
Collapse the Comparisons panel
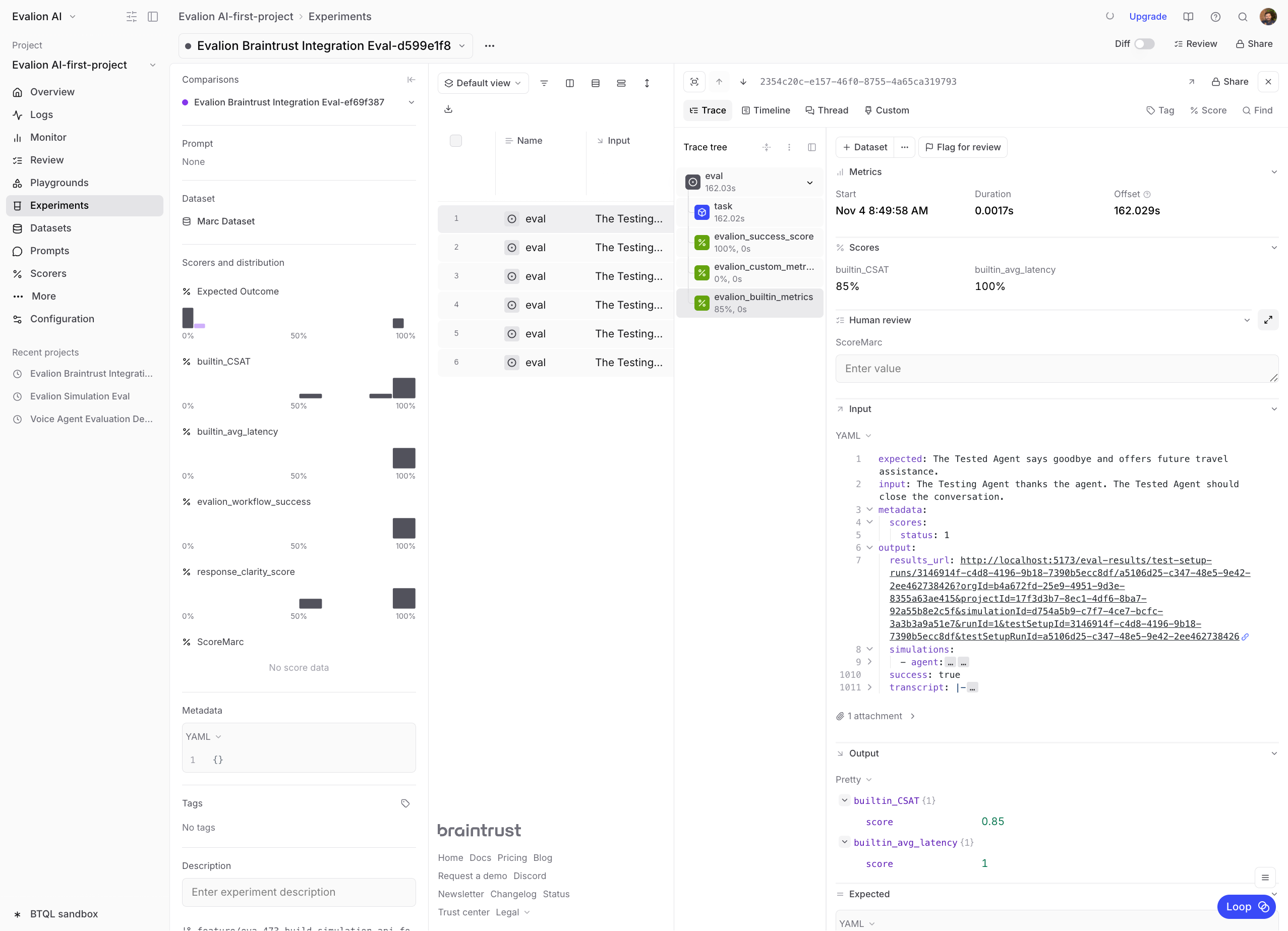click(411, 80)
